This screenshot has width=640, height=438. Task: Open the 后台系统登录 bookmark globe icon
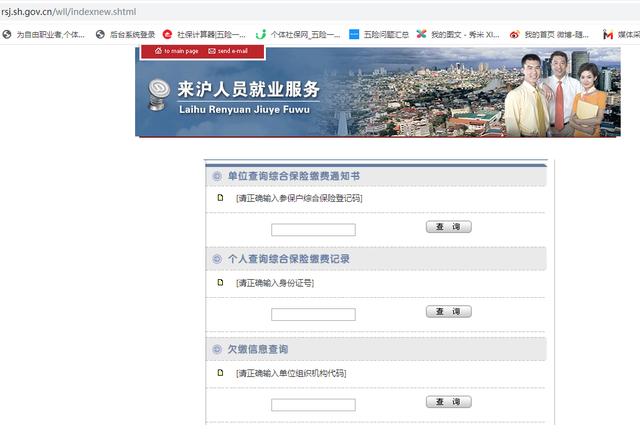click(x=100, y=35)
